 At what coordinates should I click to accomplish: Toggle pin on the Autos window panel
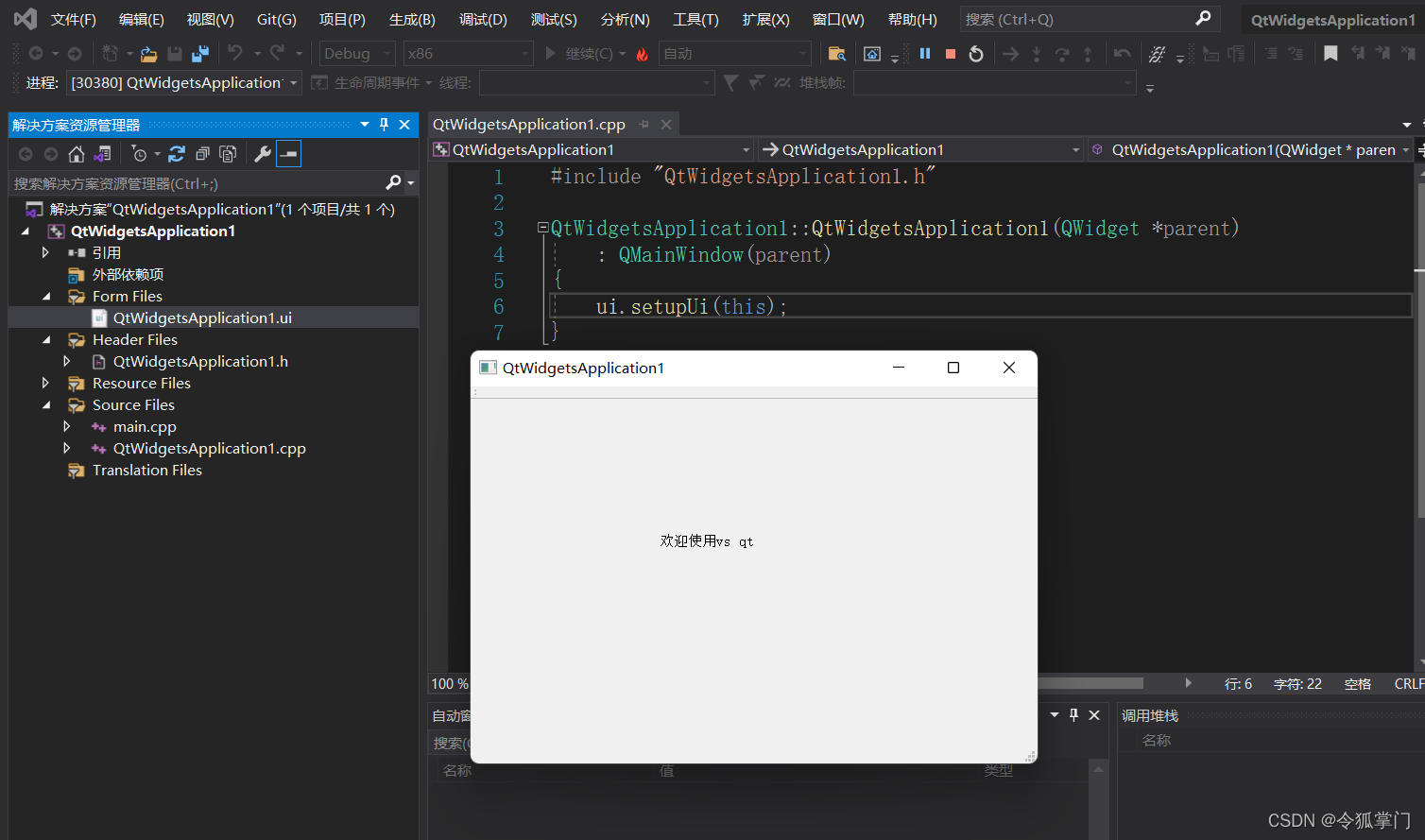pos(1073,715)
